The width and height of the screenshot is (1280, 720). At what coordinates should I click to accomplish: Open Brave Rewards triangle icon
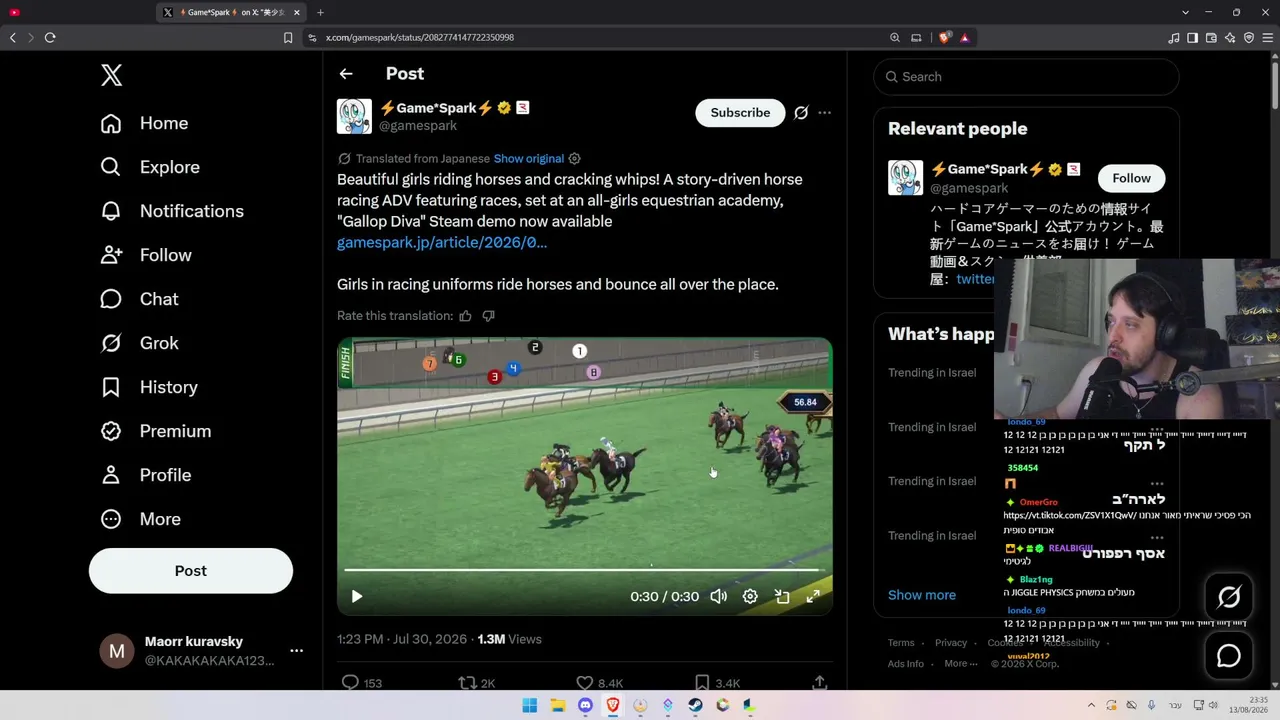click(965, 37)
